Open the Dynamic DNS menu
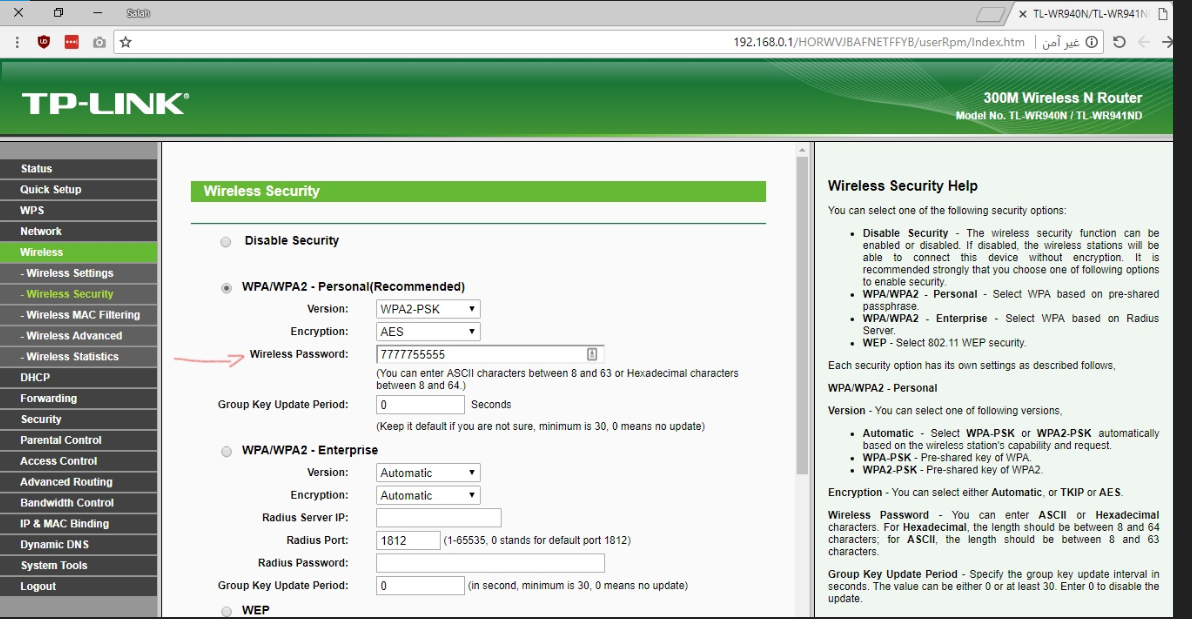This screenshot has height=619, width=1192. (78, 545)
